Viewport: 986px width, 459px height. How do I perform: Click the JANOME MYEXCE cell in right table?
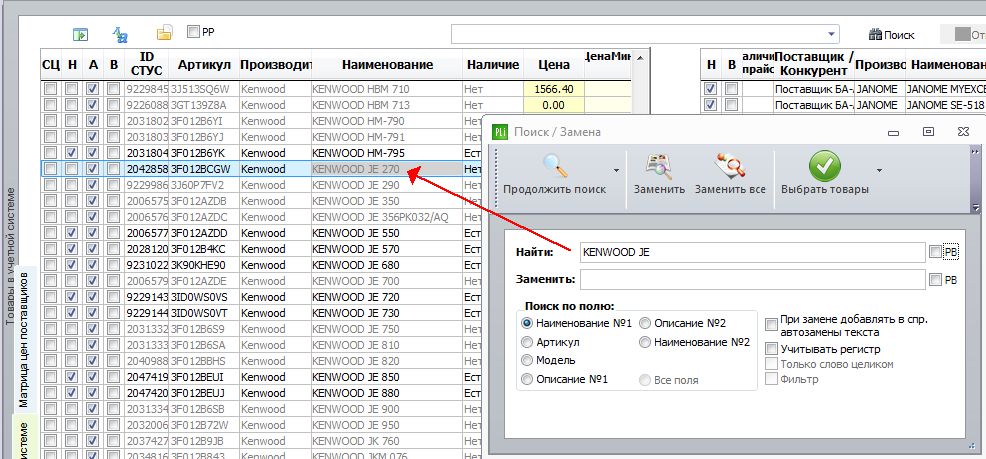tap(945, 89)
